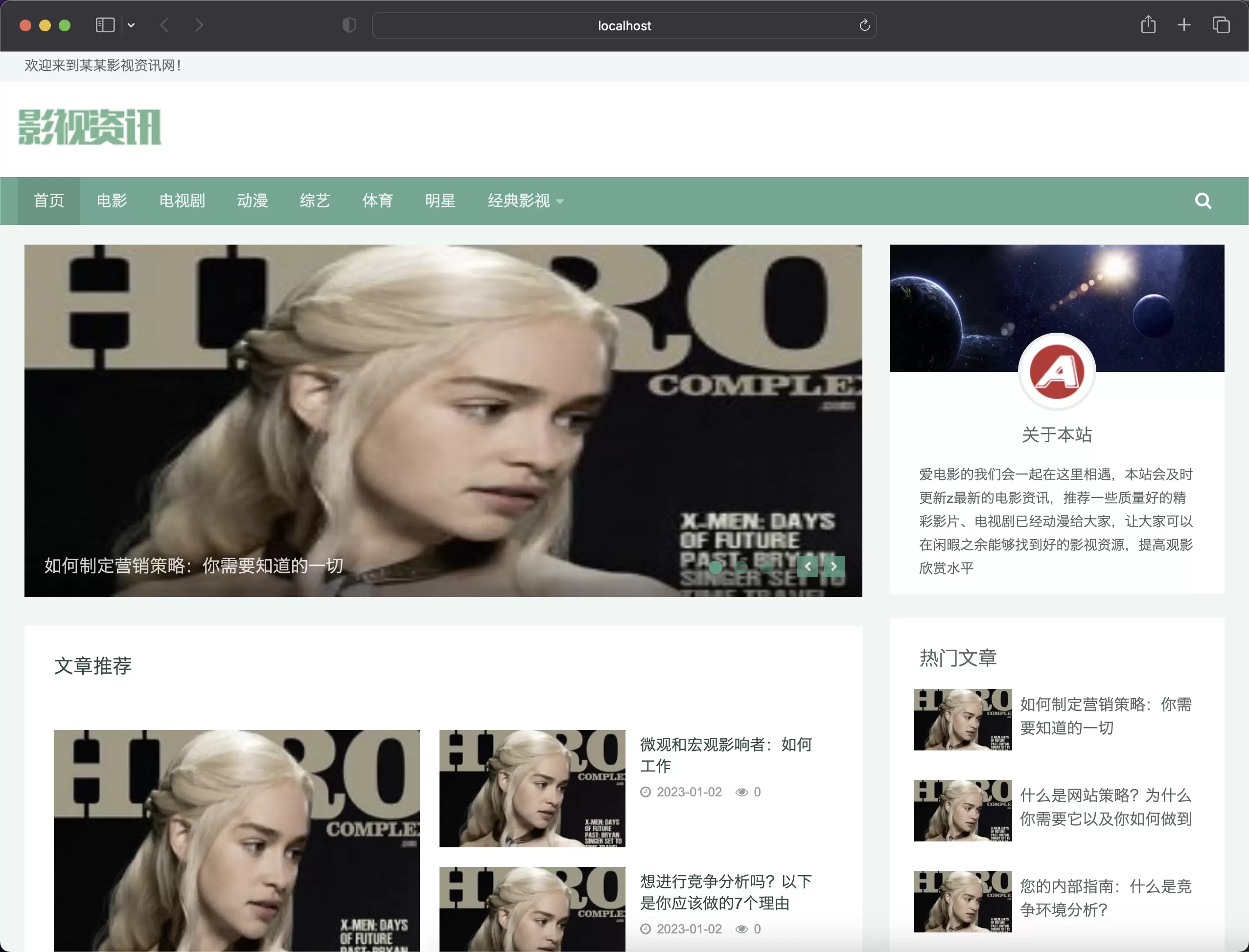Image resolution: width=1249 pixels, height=952 pixels.
Task: Go back with the browser back arrow
Action: (x=164, y=25)
